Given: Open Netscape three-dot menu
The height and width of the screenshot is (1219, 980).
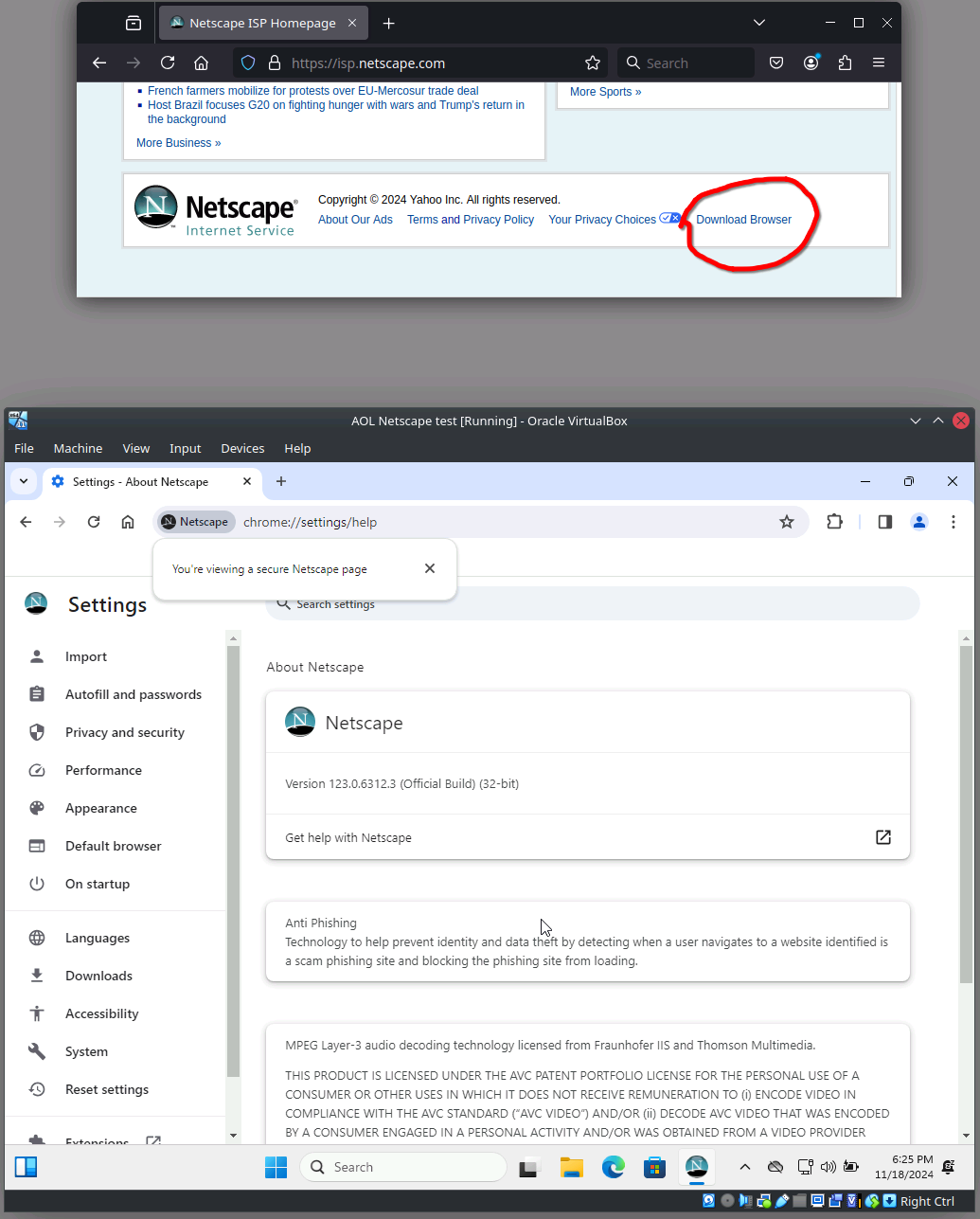Looking at the screenshot, I should [x=953, y=522].
